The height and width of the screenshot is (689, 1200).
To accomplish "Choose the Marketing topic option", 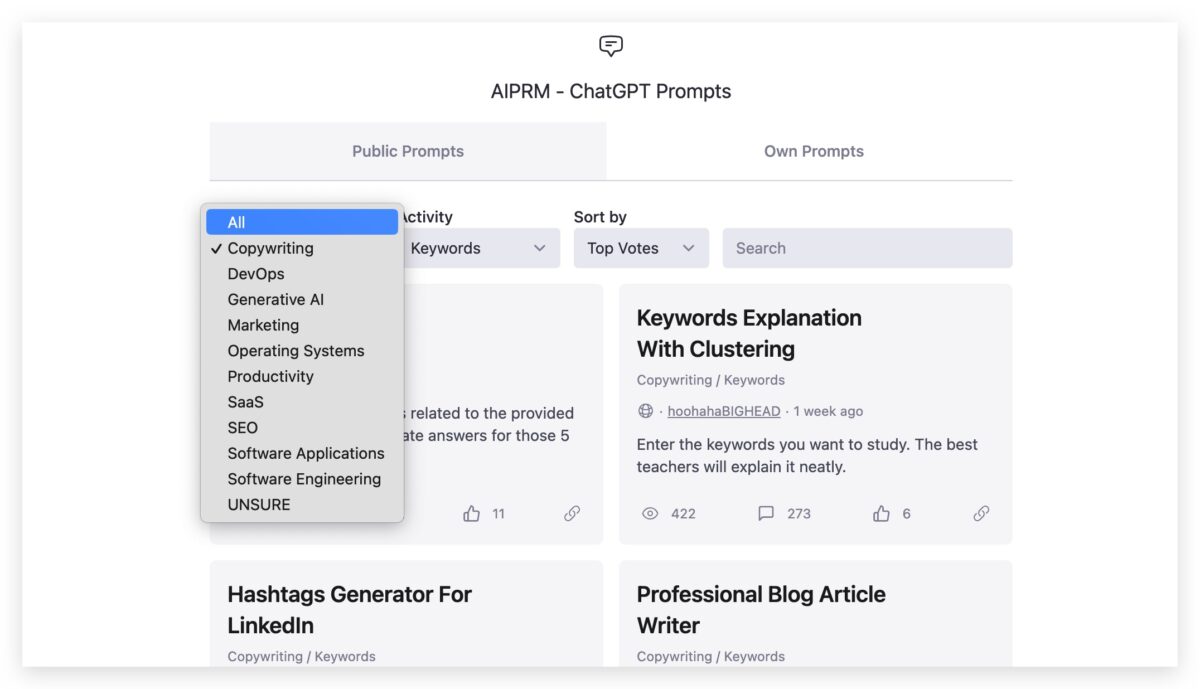I will point(302,325).
